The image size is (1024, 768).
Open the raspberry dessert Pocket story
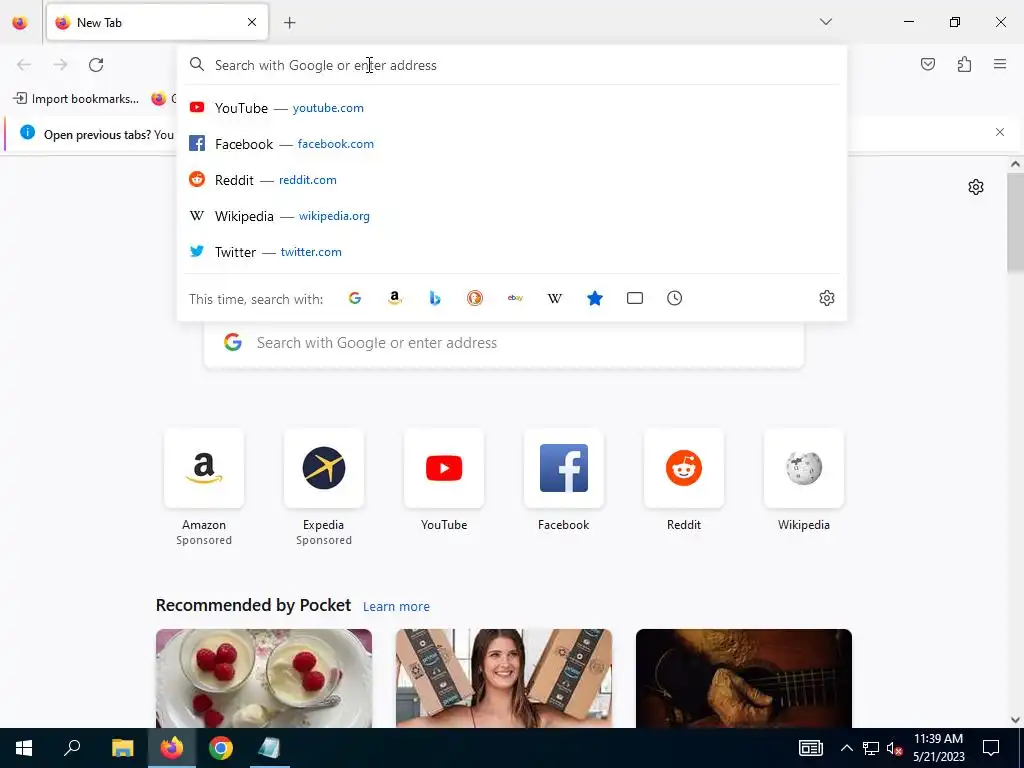coord(264,678)
